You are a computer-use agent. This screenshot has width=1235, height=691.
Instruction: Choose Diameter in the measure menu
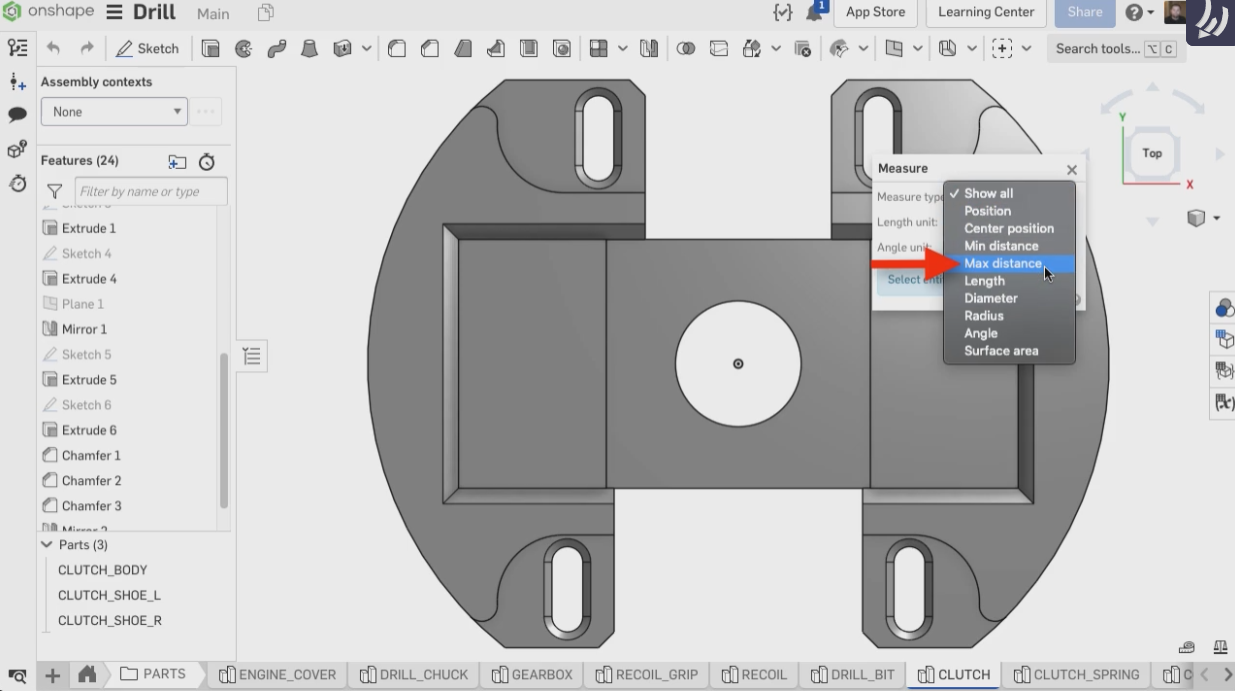991,298
